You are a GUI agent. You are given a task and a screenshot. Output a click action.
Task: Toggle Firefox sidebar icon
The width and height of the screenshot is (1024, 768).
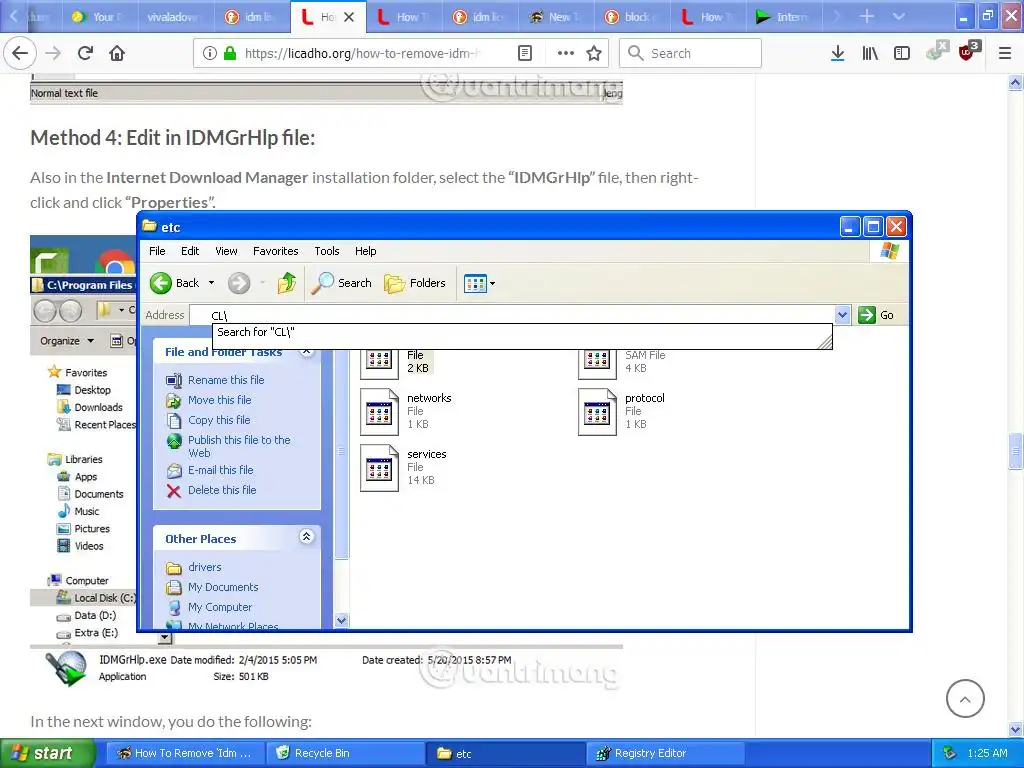tap(902, 53)
